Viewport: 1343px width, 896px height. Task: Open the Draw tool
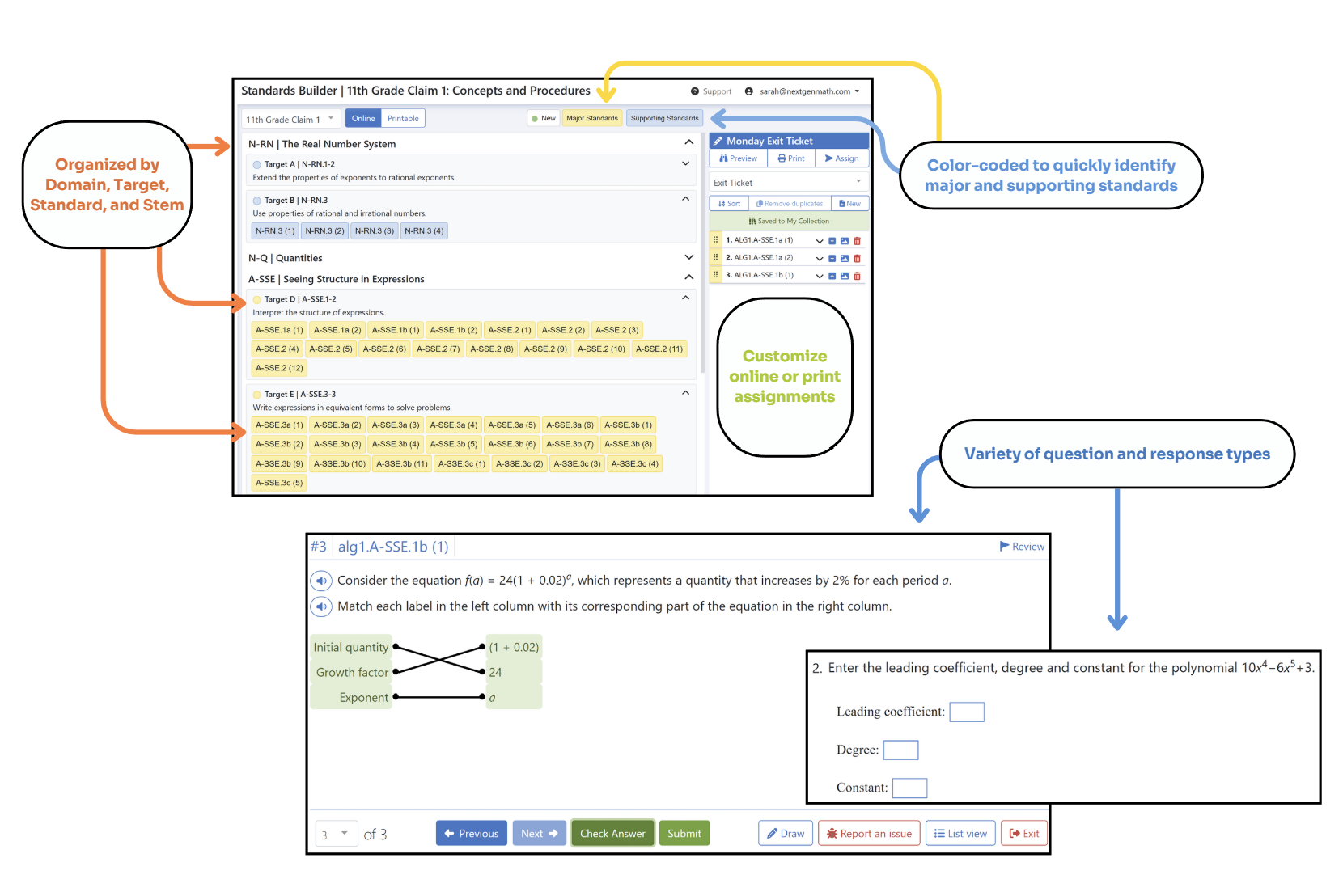click(786, 834)
